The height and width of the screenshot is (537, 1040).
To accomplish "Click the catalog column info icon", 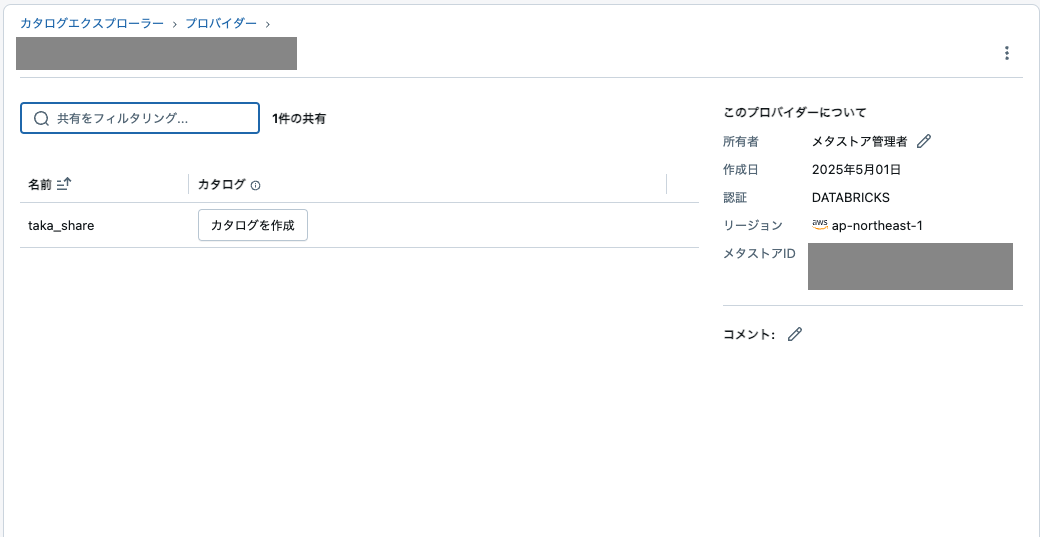I will point(255,186).
